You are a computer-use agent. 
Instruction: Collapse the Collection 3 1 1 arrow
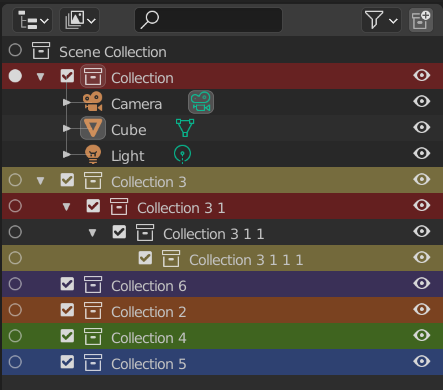click(93, 233)
